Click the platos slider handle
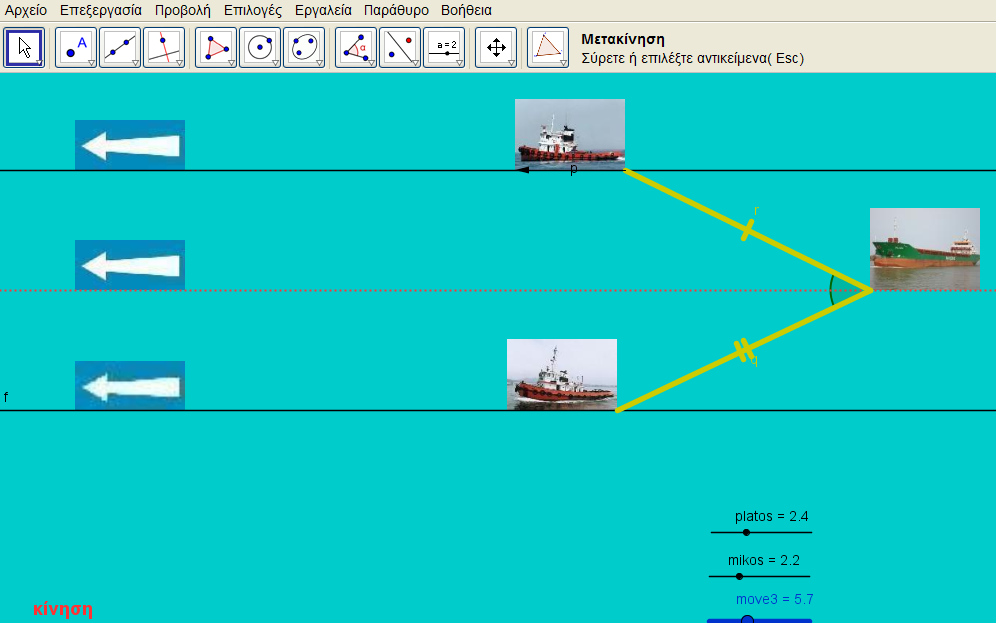 point(746,533)
